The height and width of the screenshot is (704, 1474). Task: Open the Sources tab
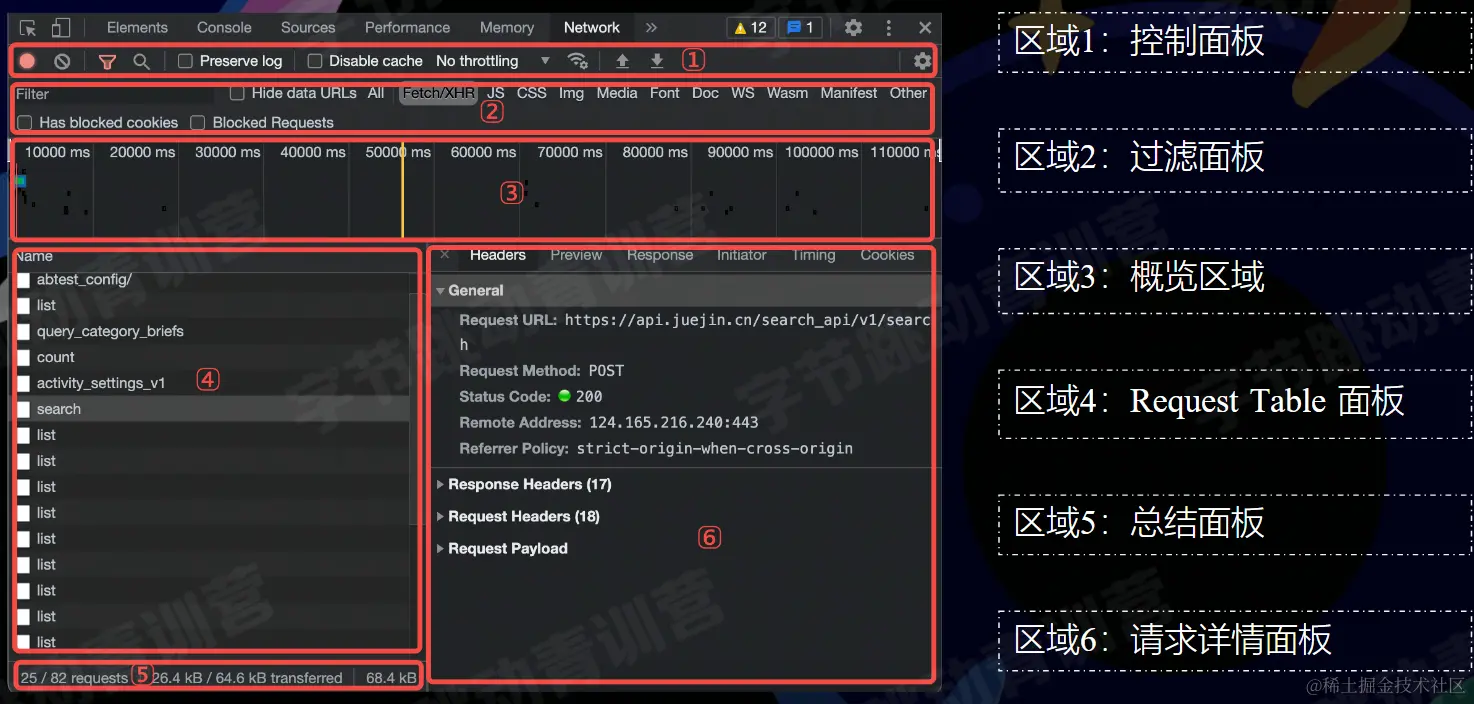[x=308, y=28]
